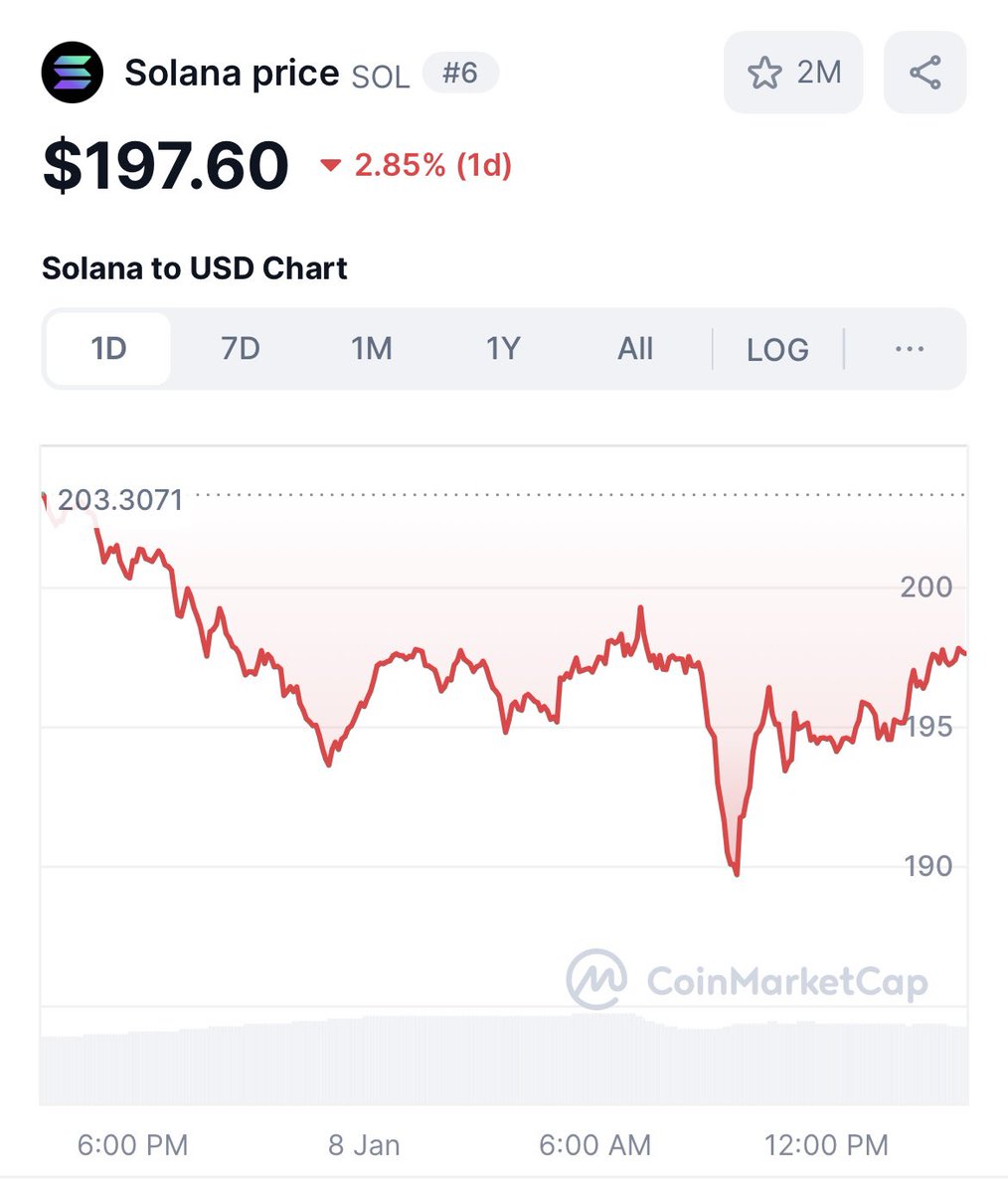Choose the 1Y chart range
The image size is (1008, 1193).
[x=503, y=349]
